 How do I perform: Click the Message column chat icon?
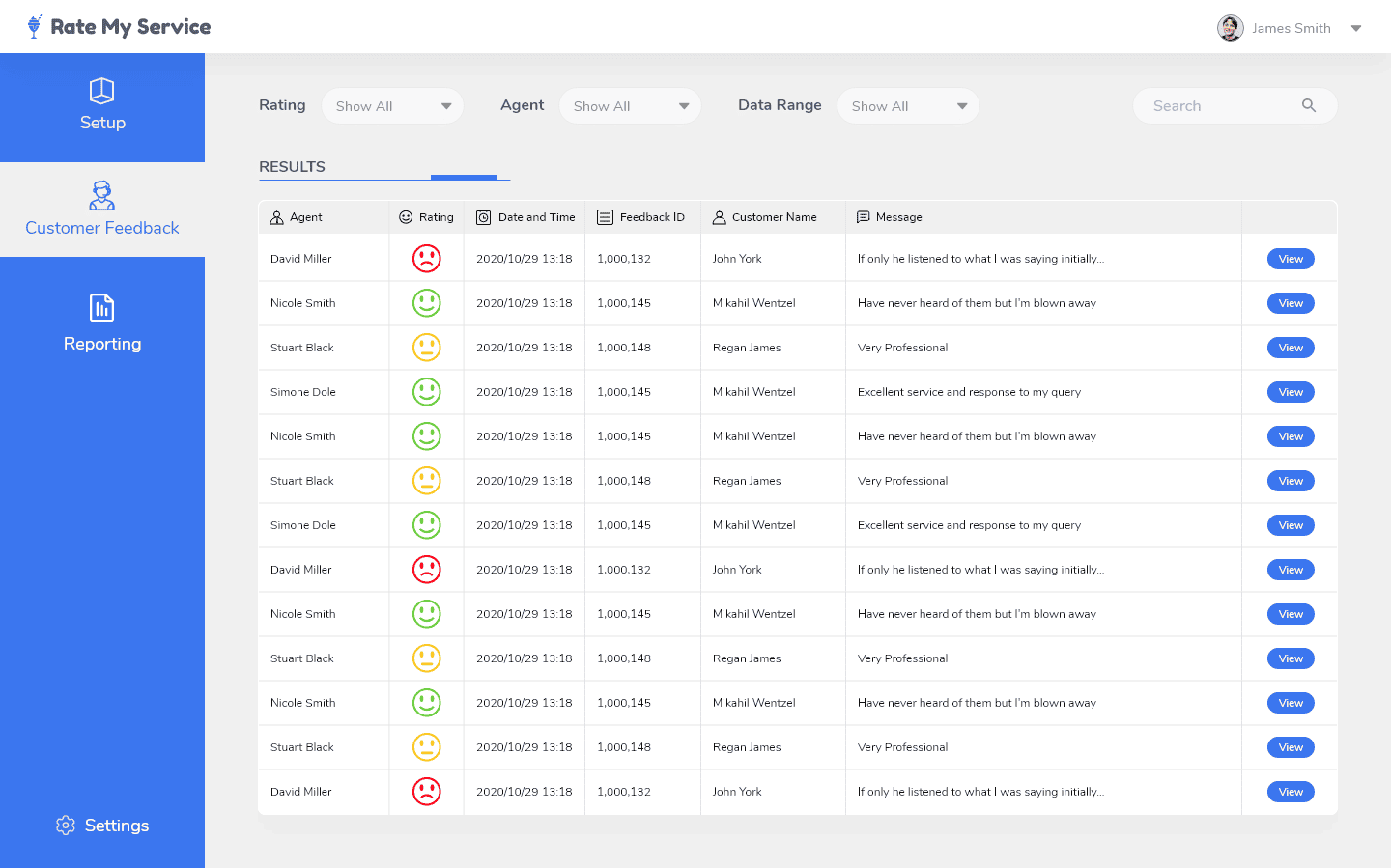point(863,217)
